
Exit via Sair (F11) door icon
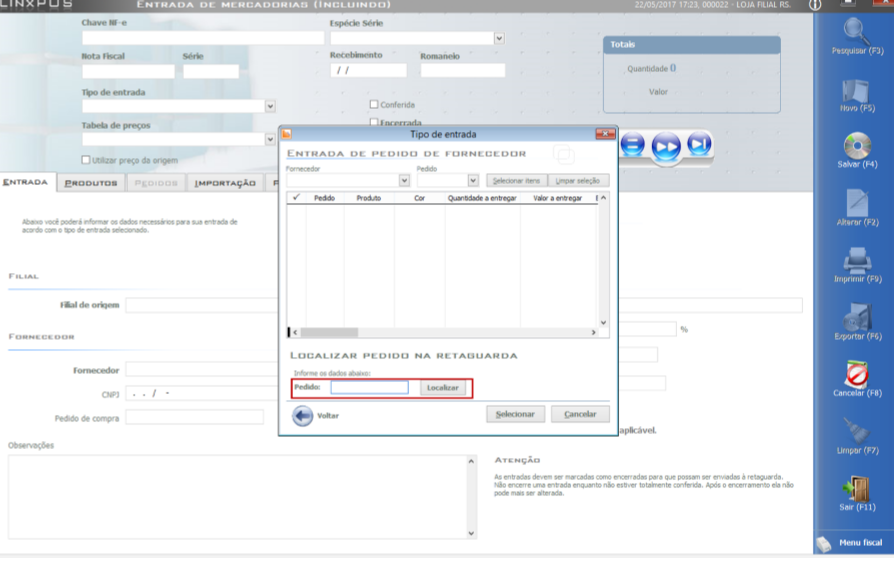point(857,488)
